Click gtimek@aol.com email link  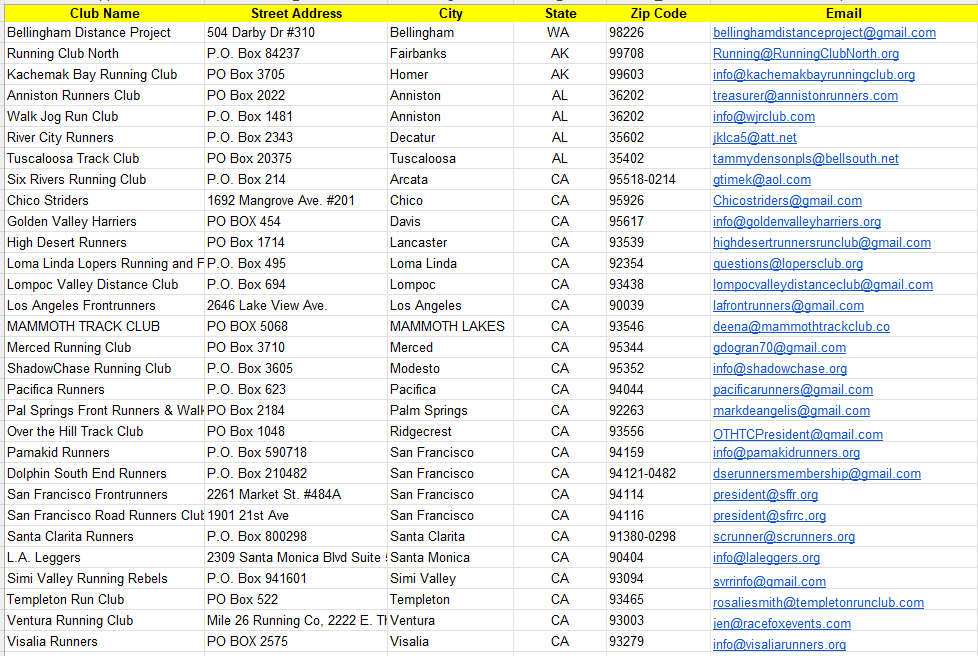[762, 180]
